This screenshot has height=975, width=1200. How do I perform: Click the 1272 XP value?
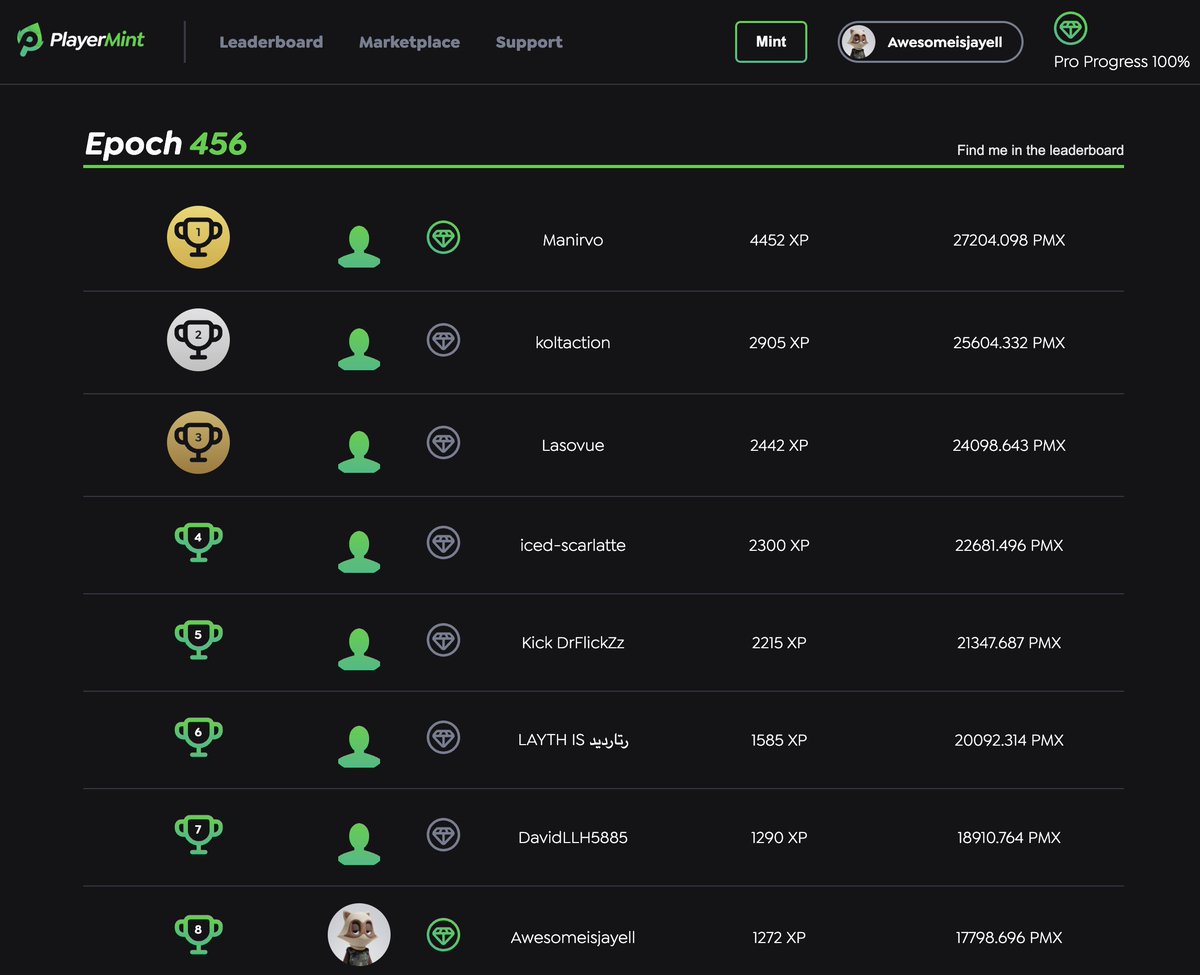click(x=779, y=937)
